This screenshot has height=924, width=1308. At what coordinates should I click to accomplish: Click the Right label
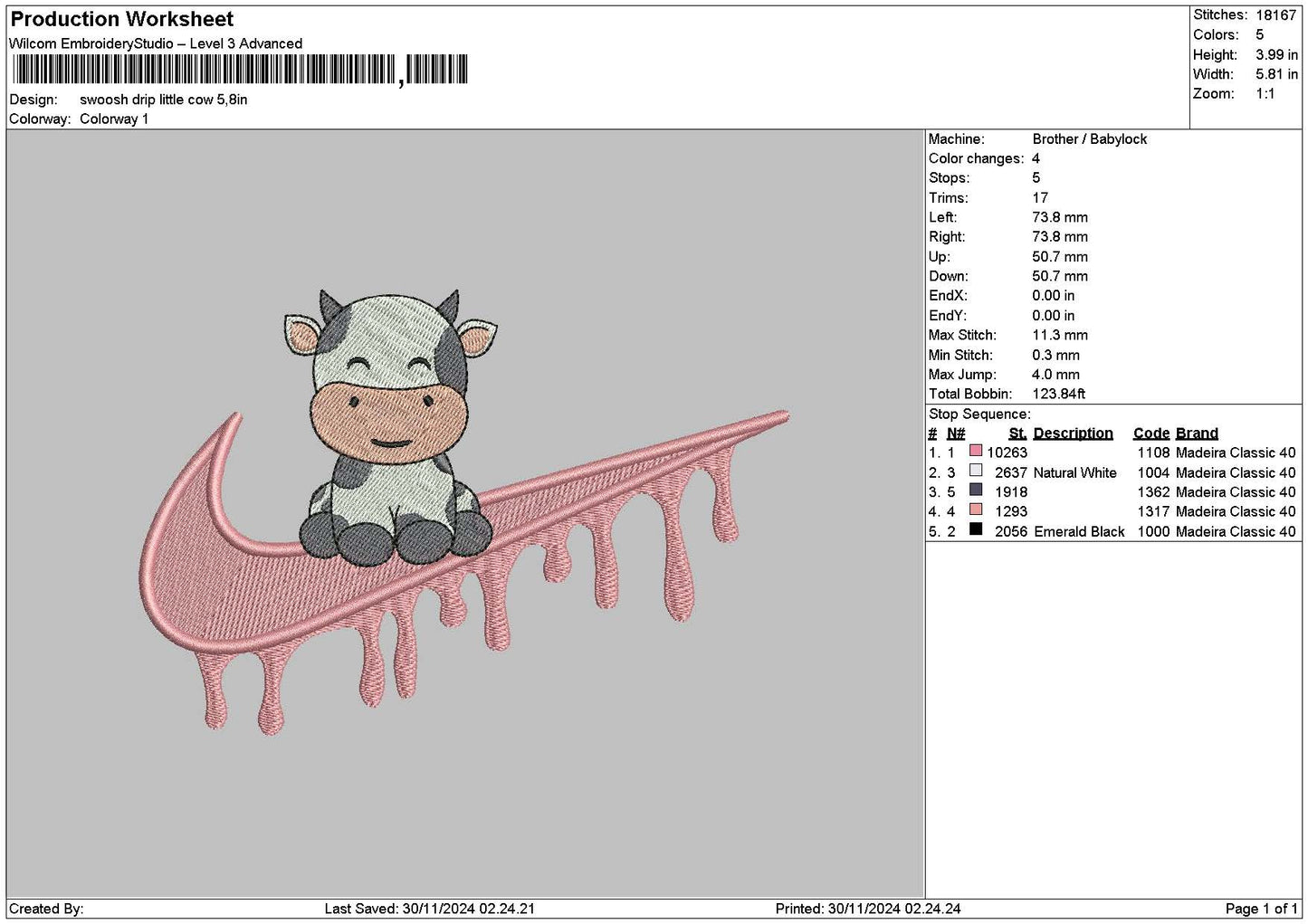coord(947,237)
